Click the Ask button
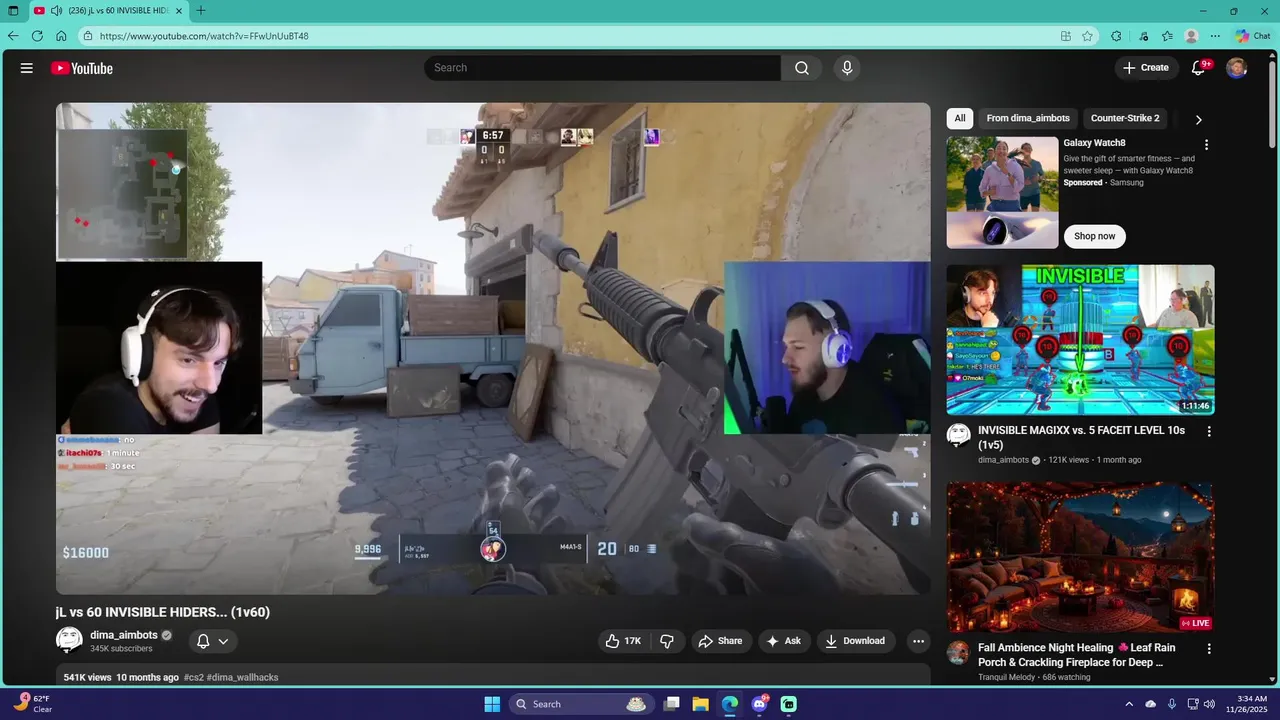The height and width of the screenshot is (720, 1280). [783, 641]
